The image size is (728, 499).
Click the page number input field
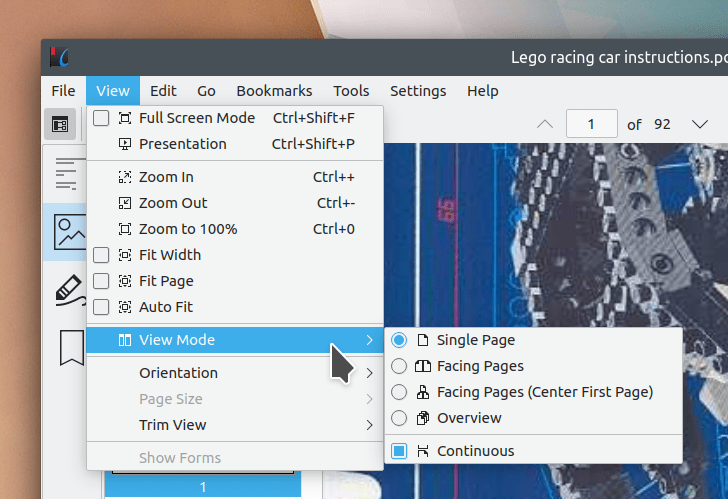click(591, 125)
